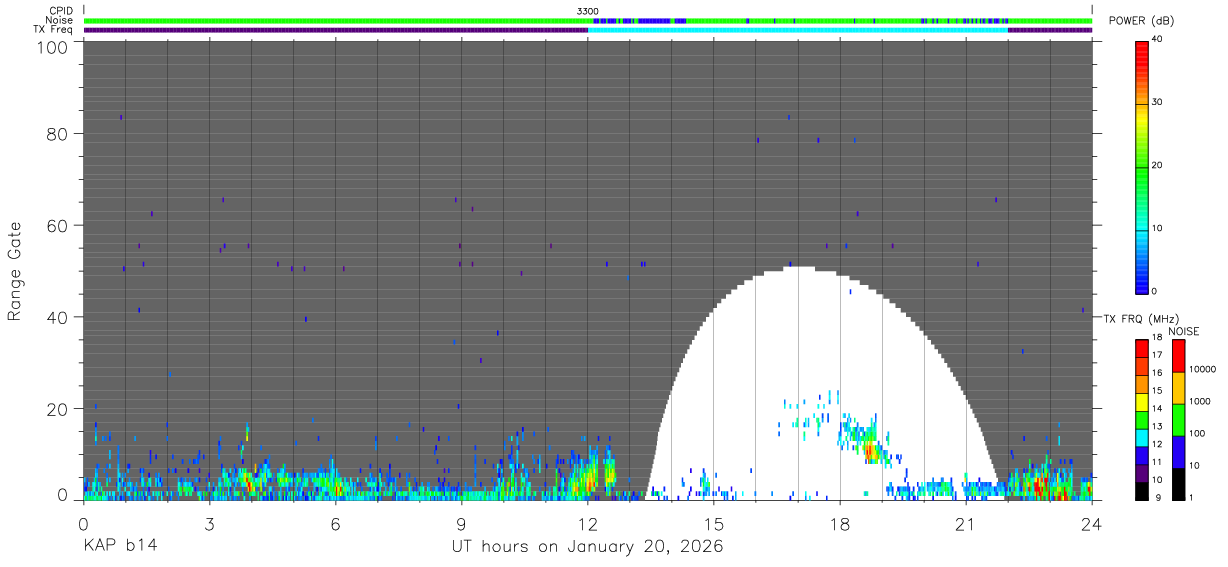Click the CPID label at top left
Image resolution: width=1228 pixels, height=567 pixels.
[x=61, y=10]
